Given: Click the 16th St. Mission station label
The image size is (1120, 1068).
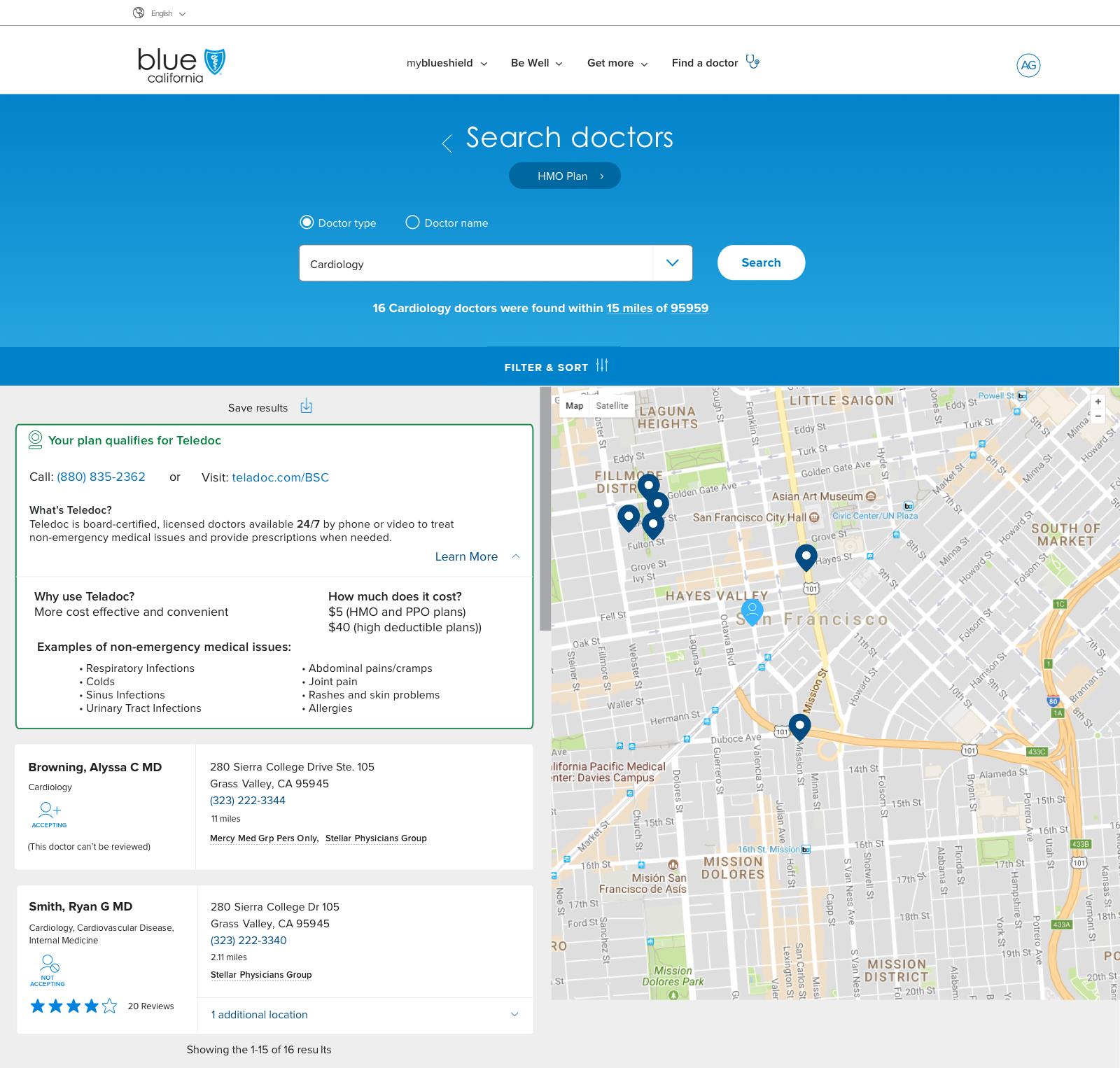Looking at the screenshot, I should click(x=769, y=850).
